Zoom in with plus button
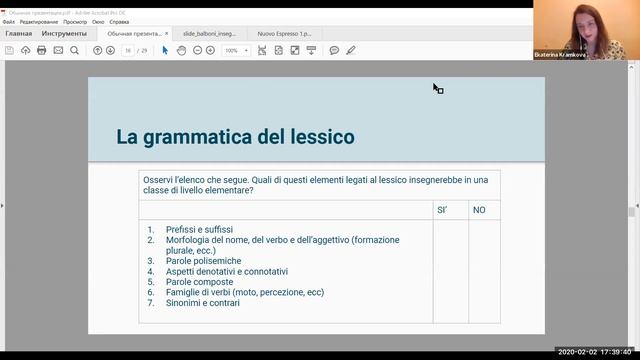640x360 pixels. tap(210, 50)
